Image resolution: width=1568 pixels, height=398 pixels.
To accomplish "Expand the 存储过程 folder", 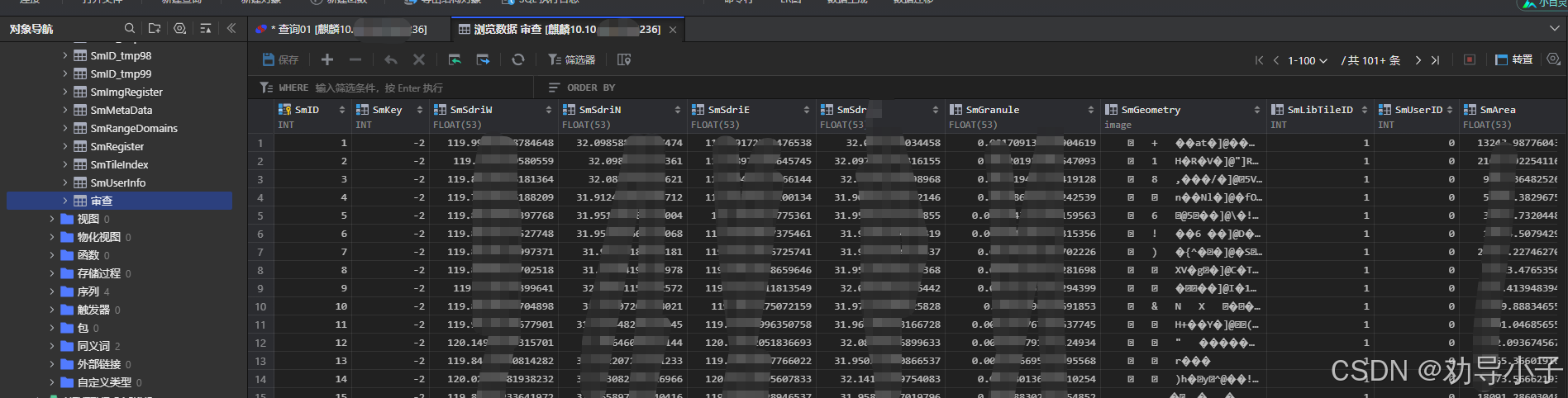I will [x=52, y=273].
